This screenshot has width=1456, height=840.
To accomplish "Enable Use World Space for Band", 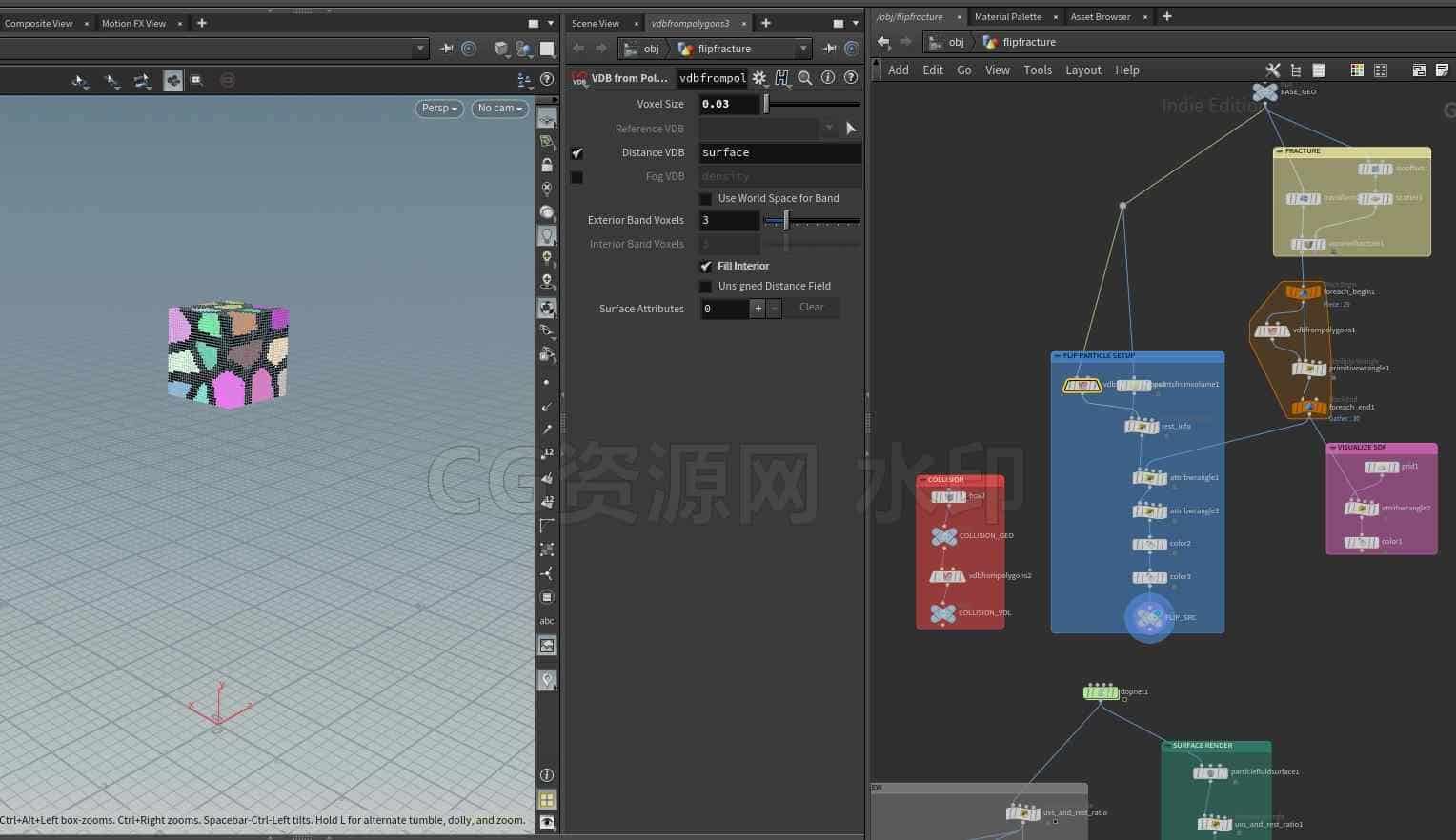I will [705, 199].
